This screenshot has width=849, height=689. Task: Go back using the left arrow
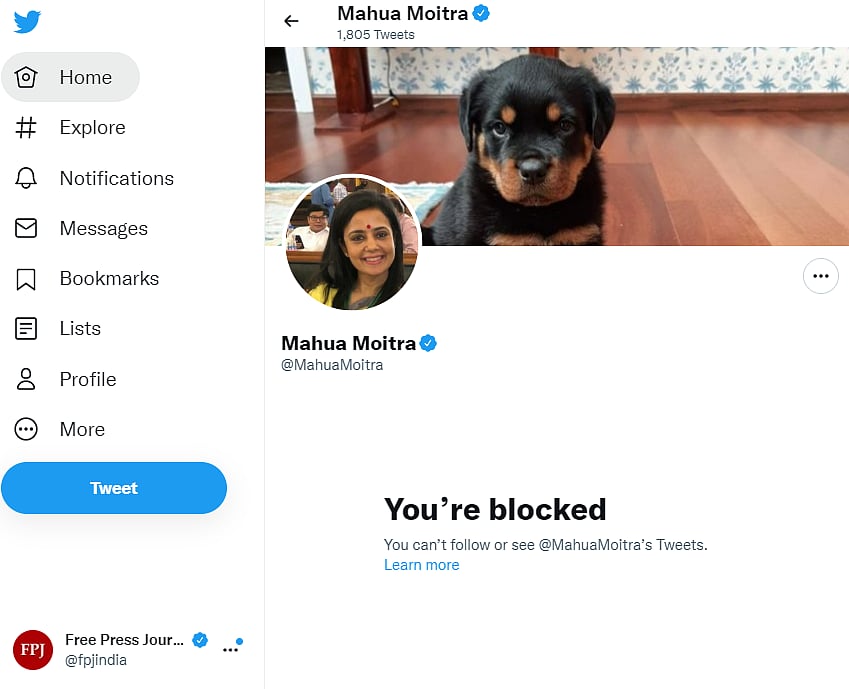[x=291, y=21]
